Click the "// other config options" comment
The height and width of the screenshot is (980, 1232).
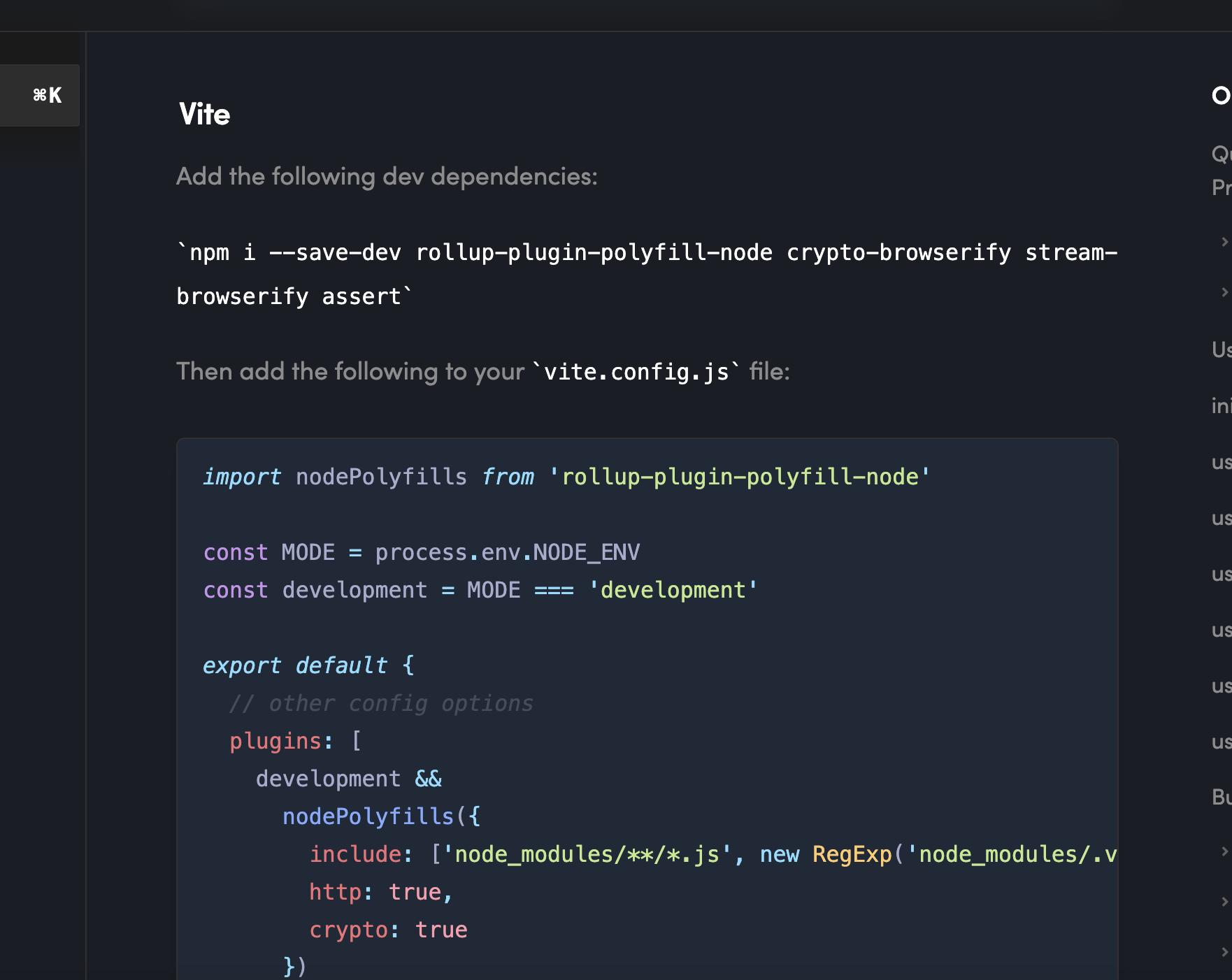381,703
